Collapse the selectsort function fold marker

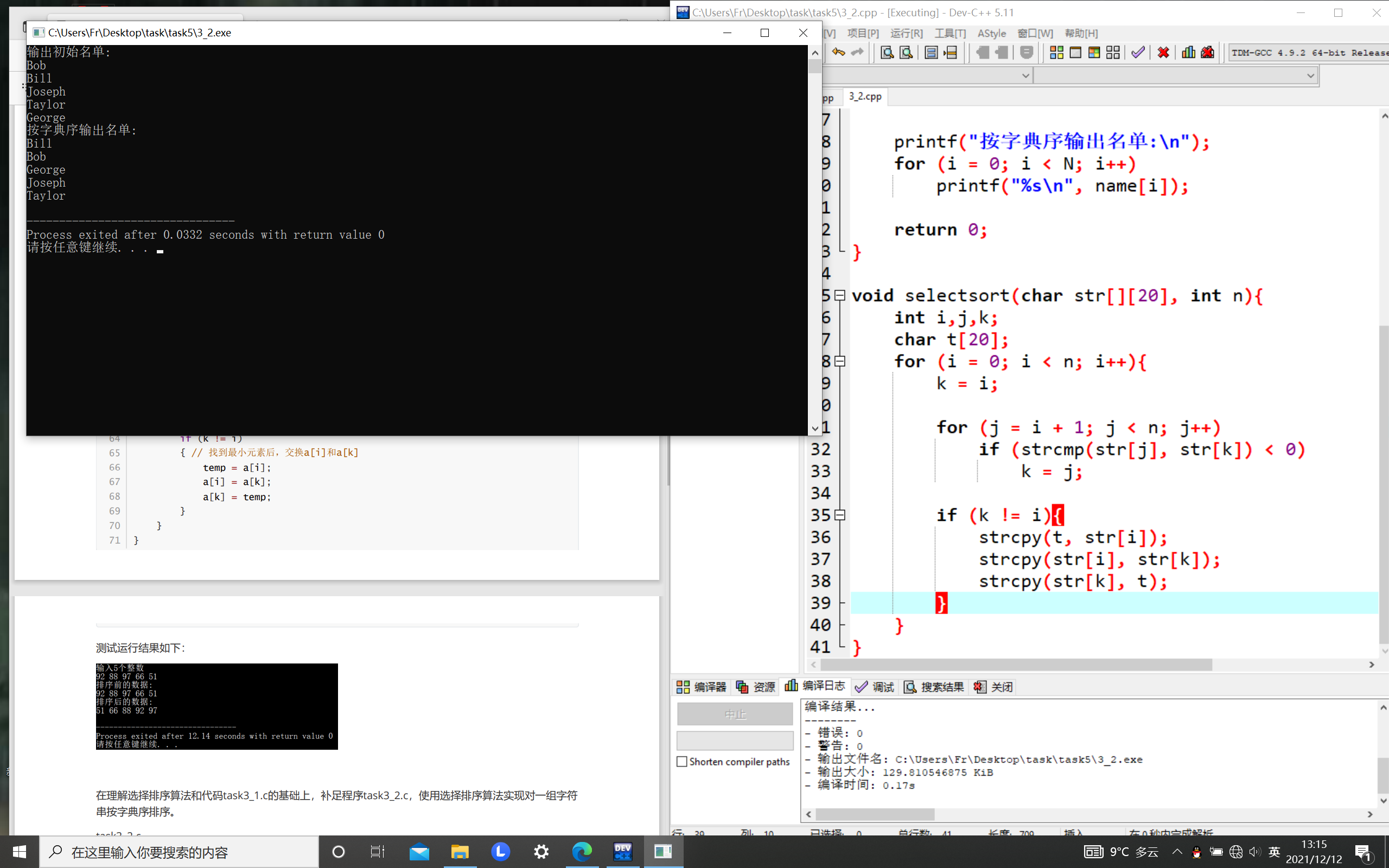(840, 296)
